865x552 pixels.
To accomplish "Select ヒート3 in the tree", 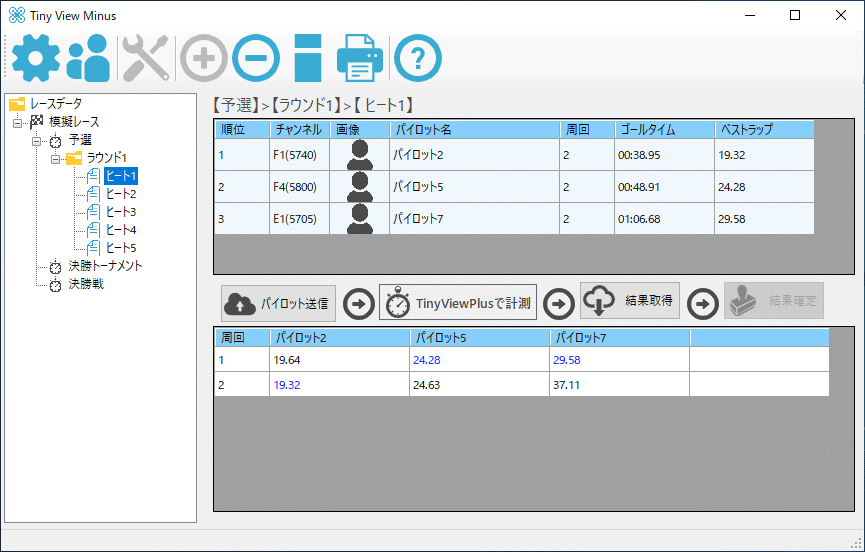I will 121,212.
